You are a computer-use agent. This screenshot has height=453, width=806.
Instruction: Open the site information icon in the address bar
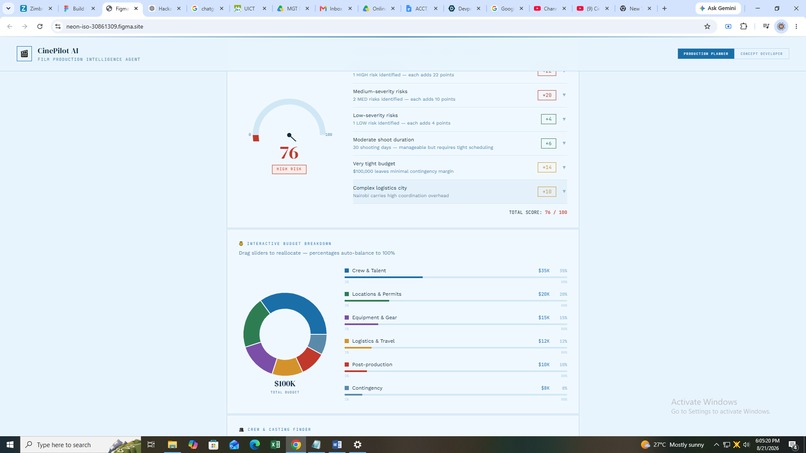(58, 26)
